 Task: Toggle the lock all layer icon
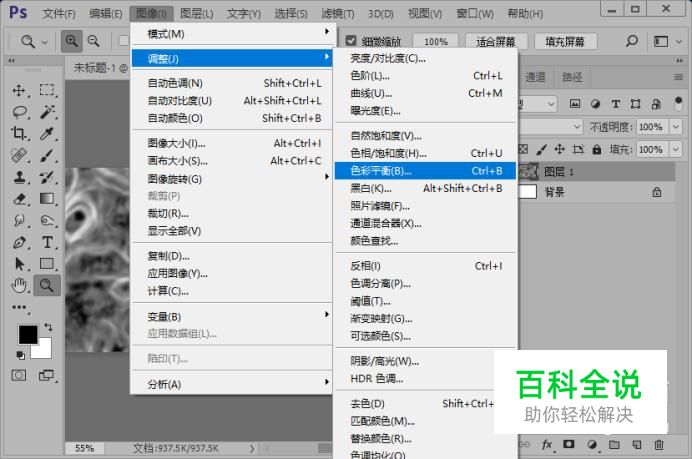point(597,149)
